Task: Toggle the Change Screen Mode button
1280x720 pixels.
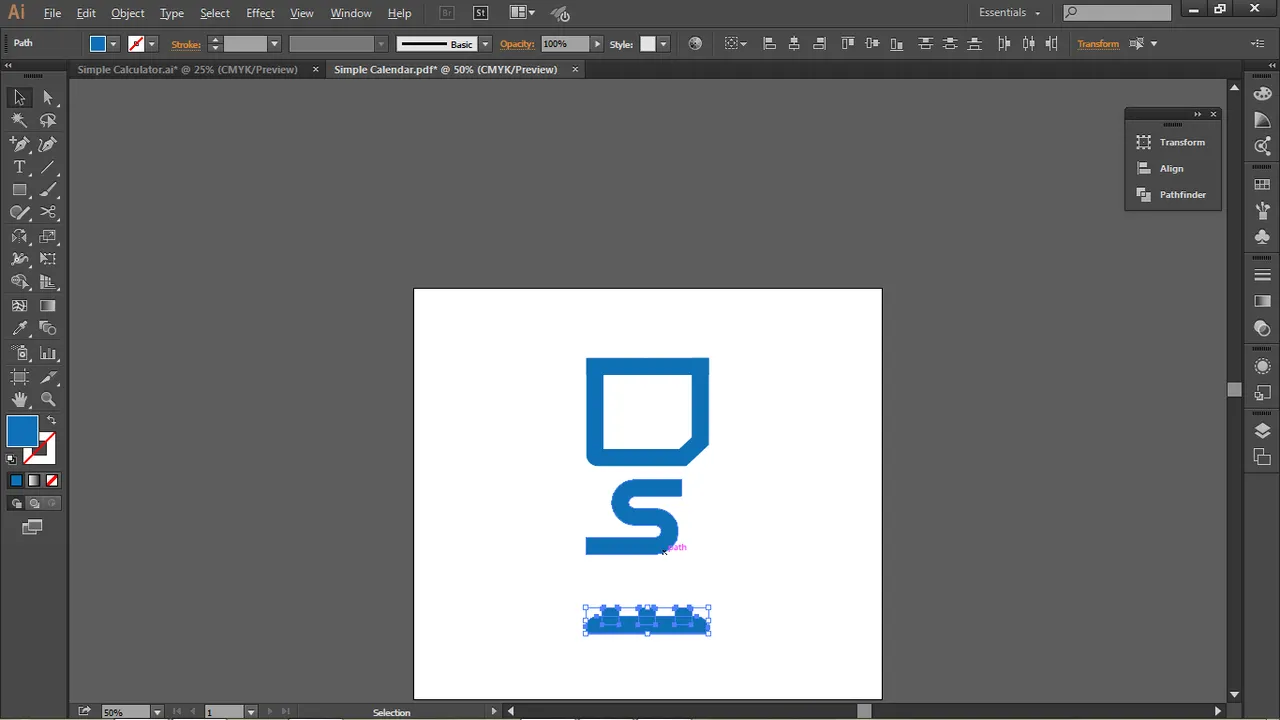Action: coord(32,527)
